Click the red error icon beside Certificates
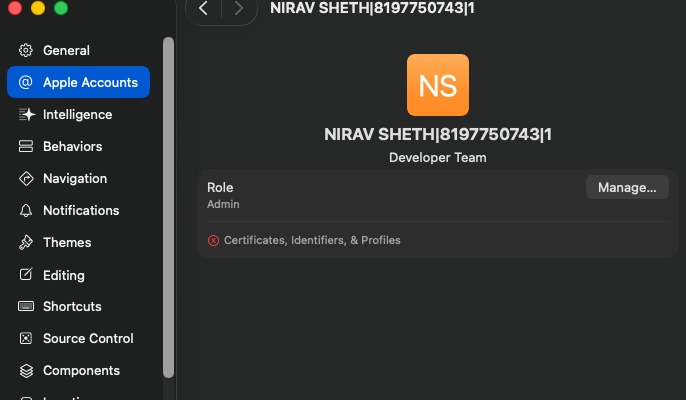Viewport: 686px width, 400px height. click(x=213, y=240)
